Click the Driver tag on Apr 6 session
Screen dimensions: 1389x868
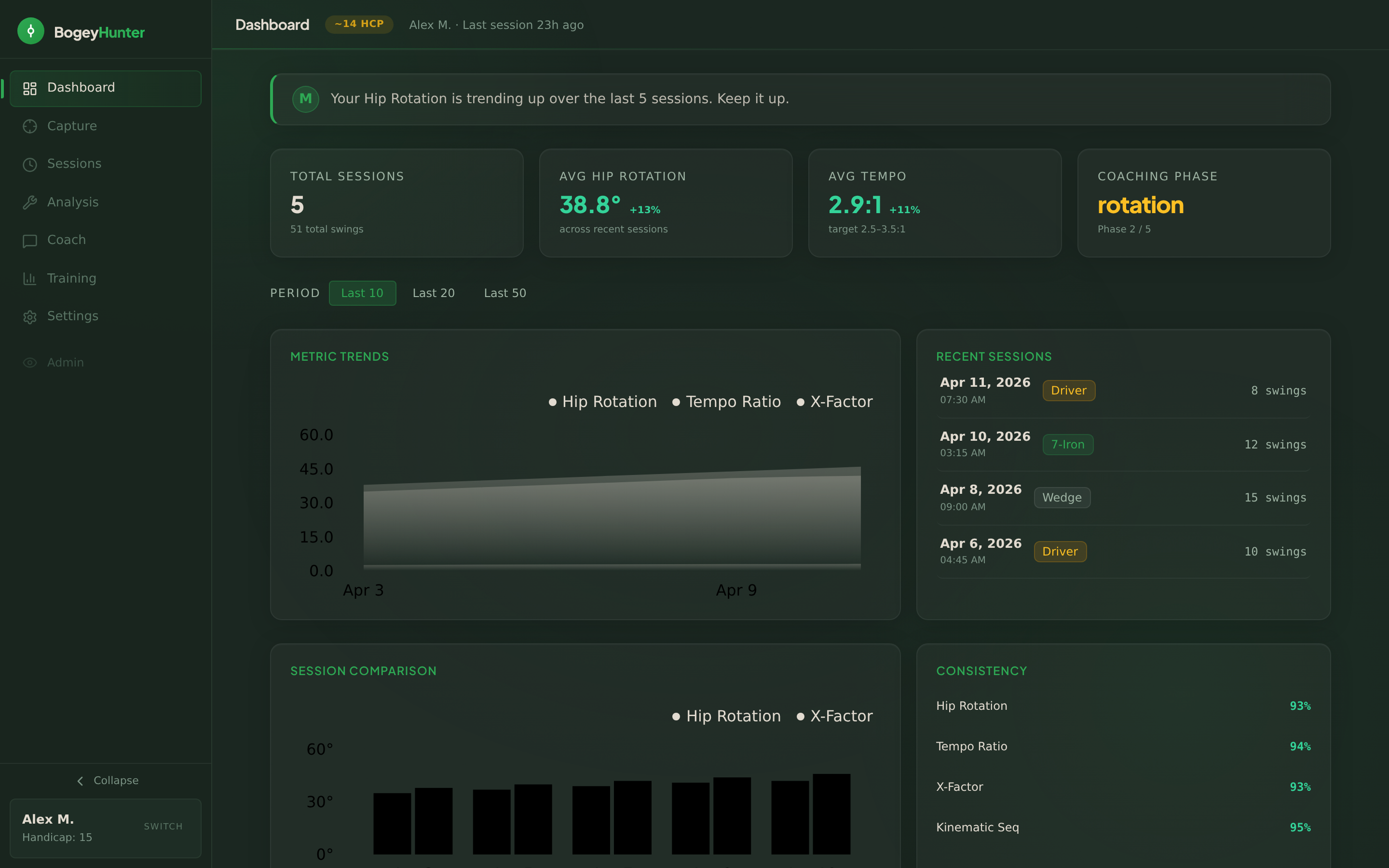pos(1060,552)
